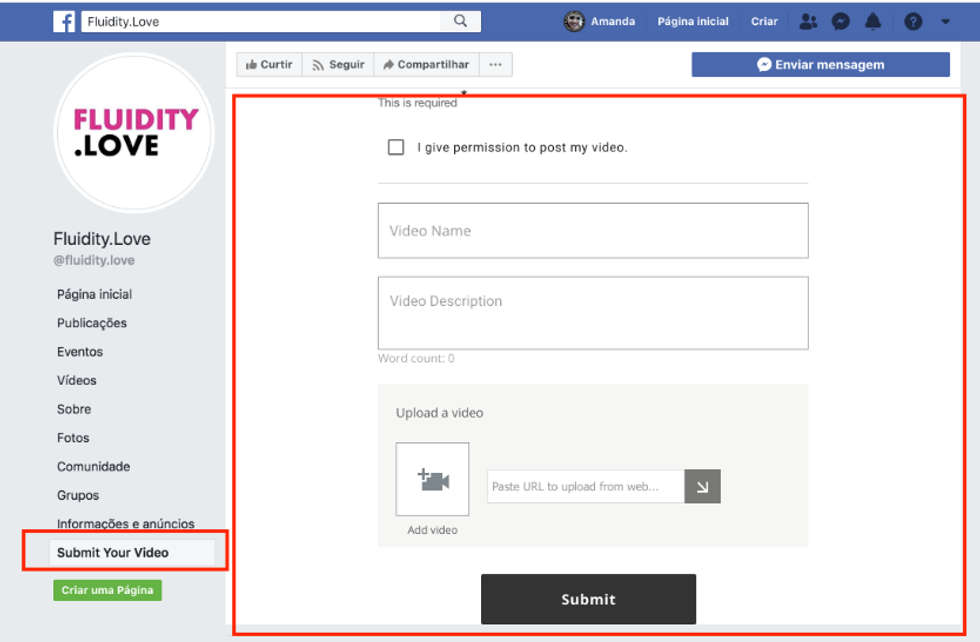
Task: Click the search magnifier icon
Action: click(460, 21)
